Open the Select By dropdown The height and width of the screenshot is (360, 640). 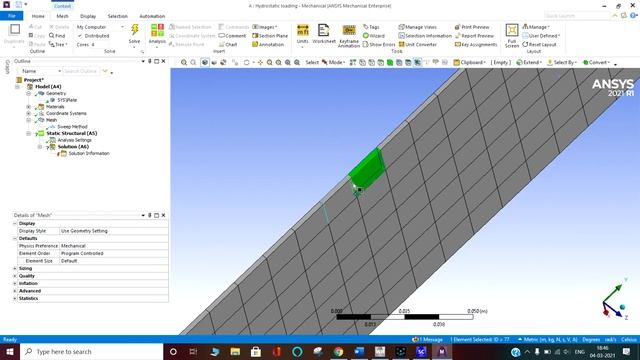(562, 62)
